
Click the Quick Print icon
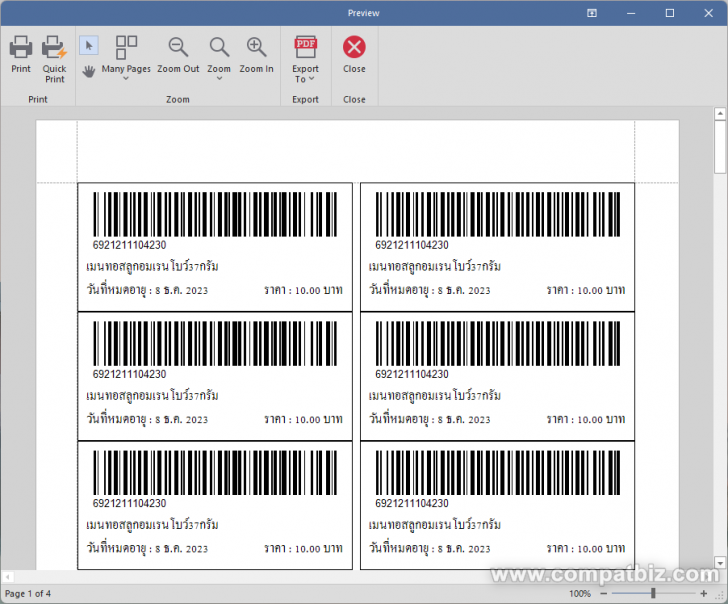point(54,47)
